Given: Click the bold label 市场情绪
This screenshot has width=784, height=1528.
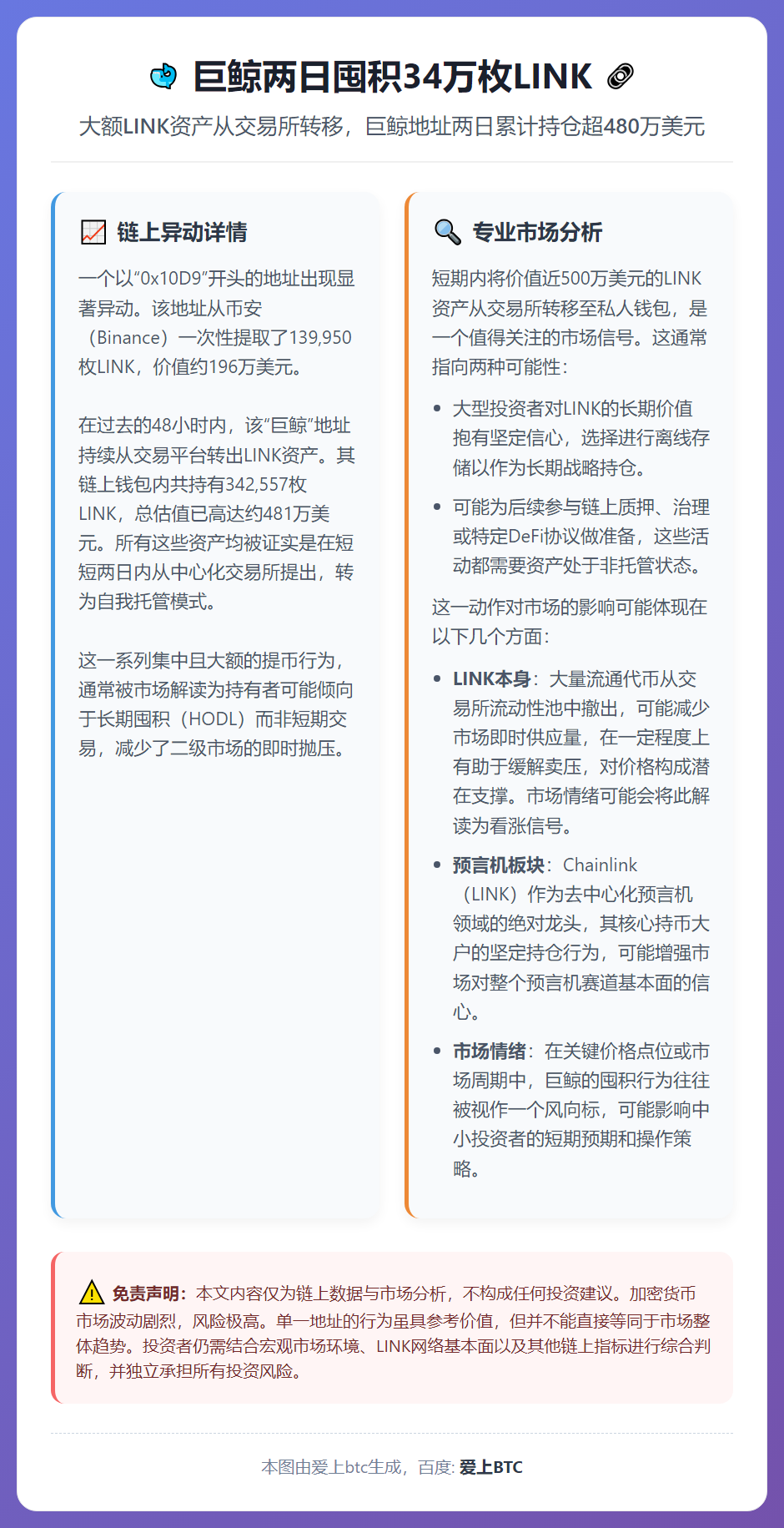Looking at the screenshot, I should [x=489, y=1051].
